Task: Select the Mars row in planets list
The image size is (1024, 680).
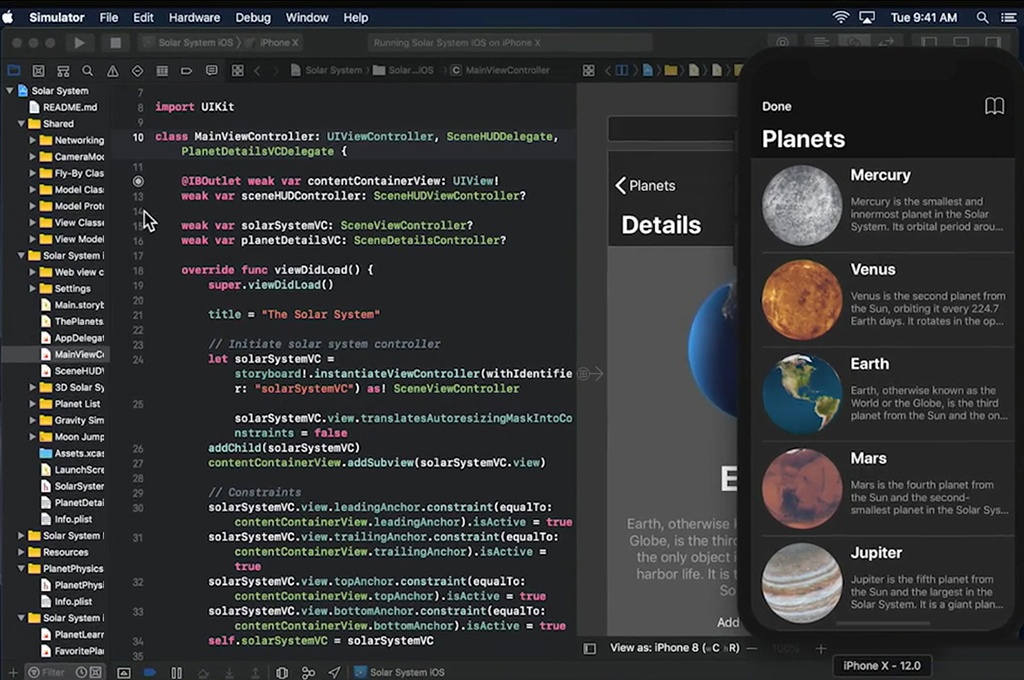Action: point(883,487)
